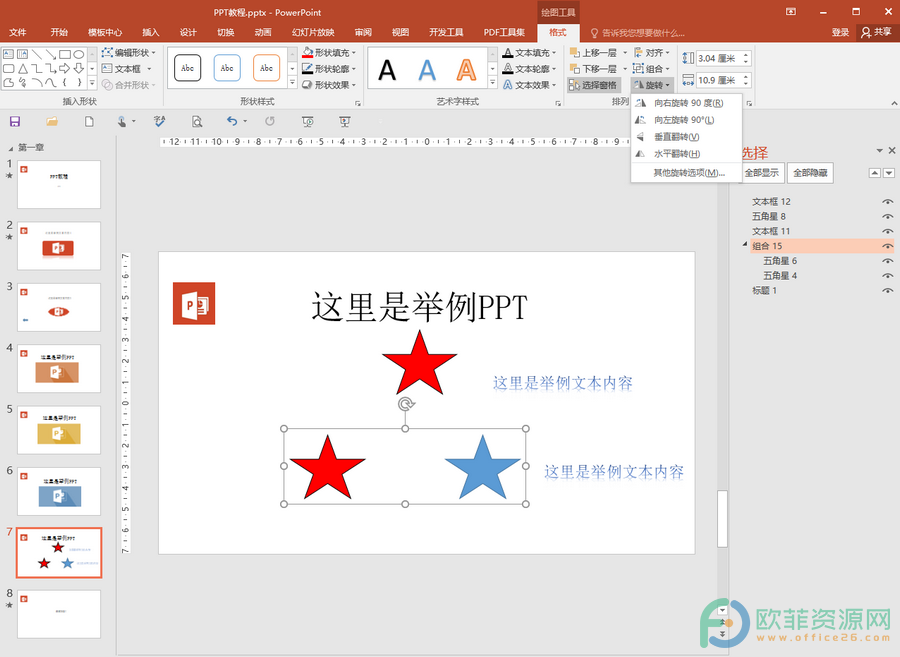Open 其他旋转选项 more rotation options

tap(686, 173)
